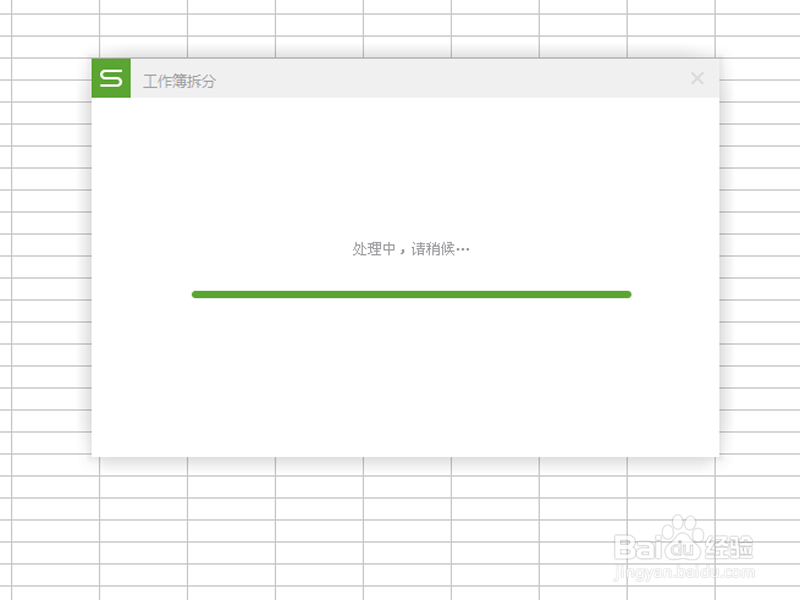Click the green WPS spreadsheet logo icon

pos(111,78)
